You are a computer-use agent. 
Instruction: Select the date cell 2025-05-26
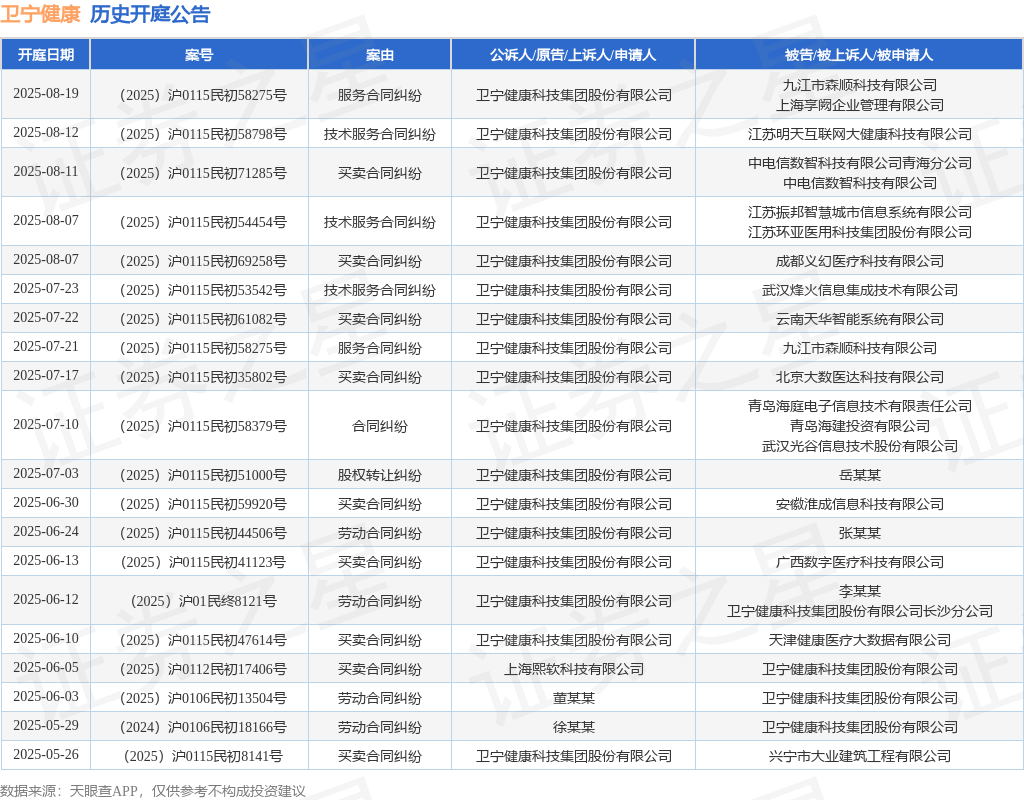tap(45, 756)
